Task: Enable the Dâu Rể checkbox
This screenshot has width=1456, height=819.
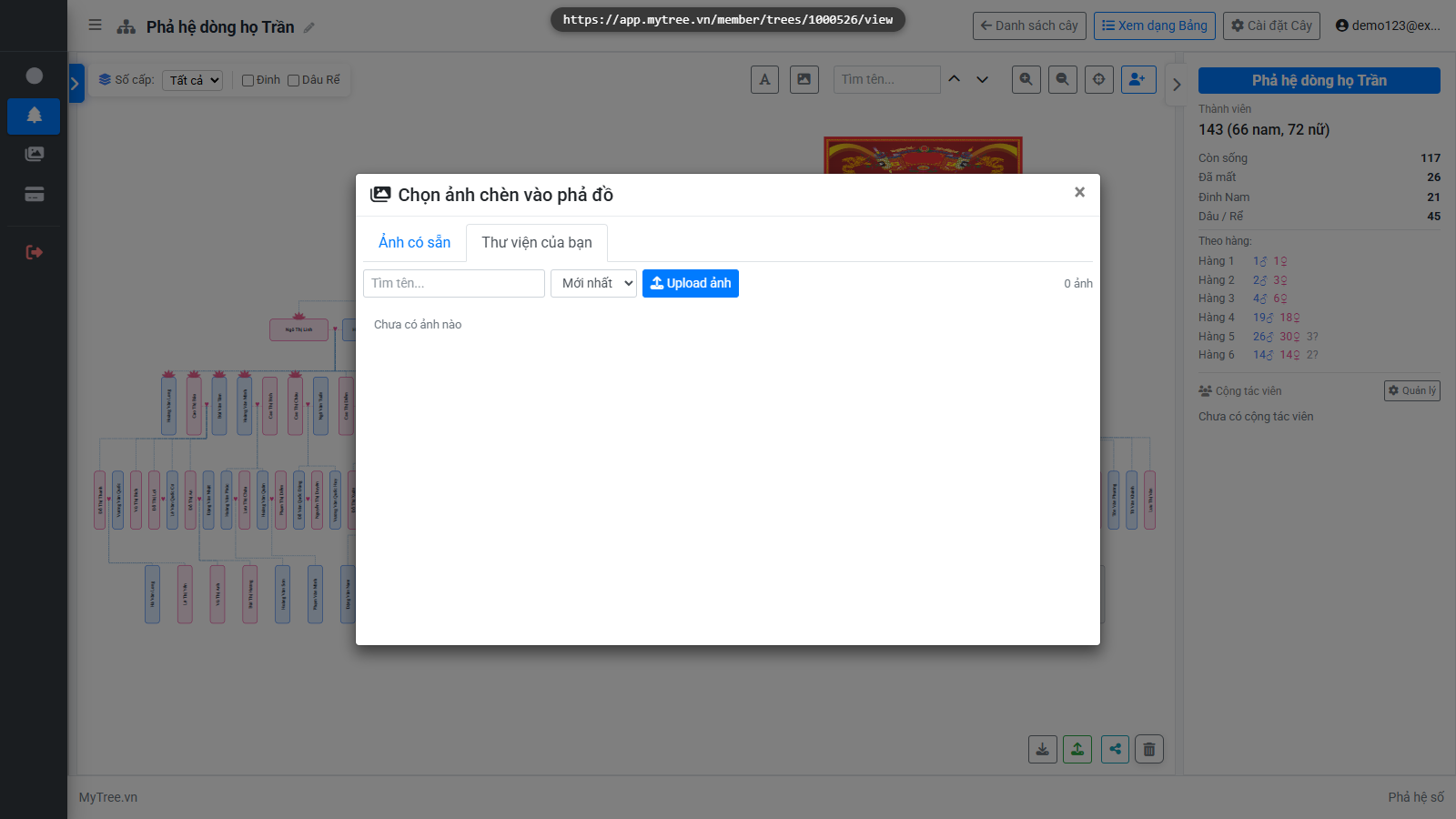Action: click(293, 80)
